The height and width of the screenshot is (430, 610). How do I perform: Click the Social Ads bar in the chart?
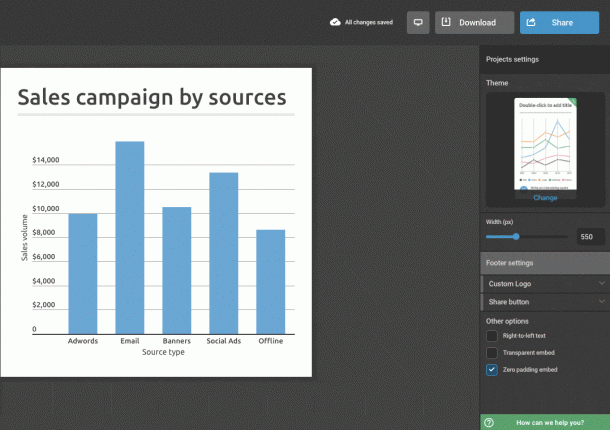pyautogui.click(x=224, y=253)
